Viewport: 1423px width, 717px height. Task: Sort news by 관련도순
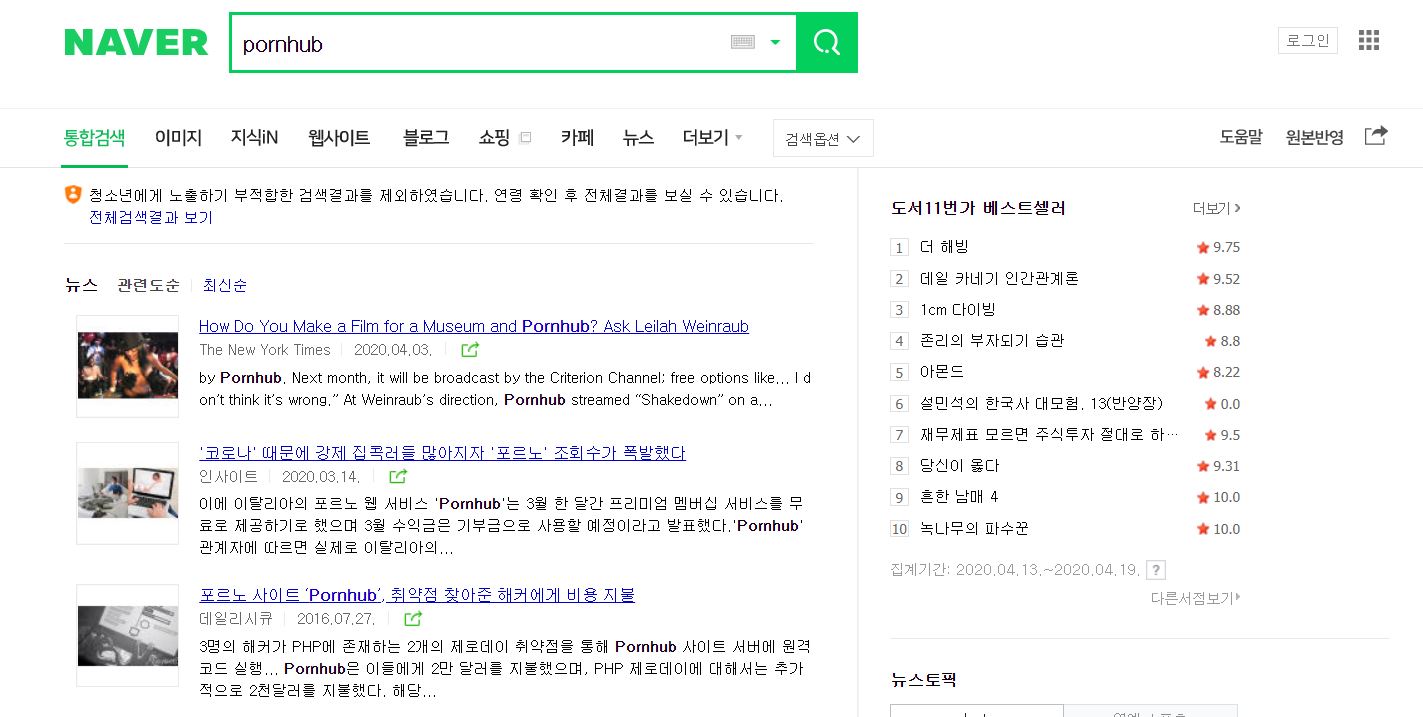[x=148, y=285]
